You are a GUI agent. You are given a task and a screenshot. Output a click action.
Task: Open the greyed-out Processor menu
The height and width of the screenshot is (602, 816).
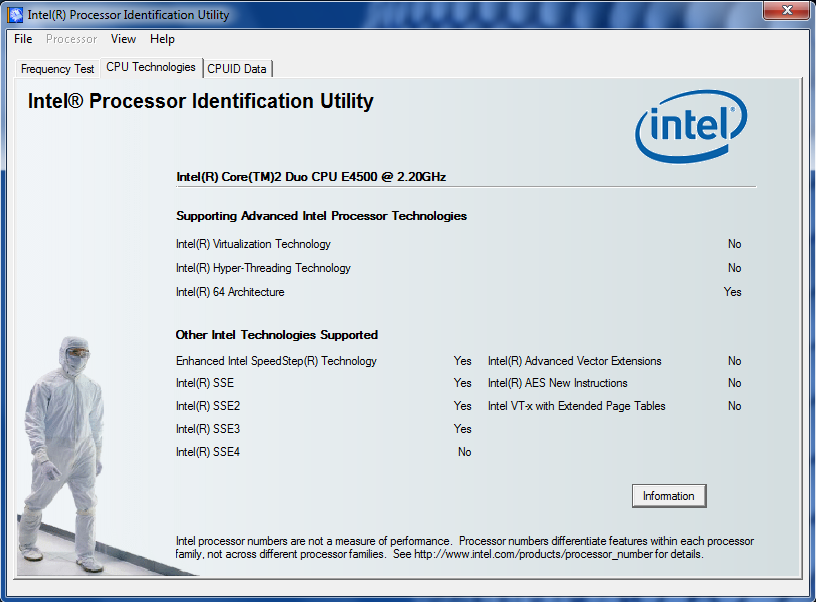(x=71, y=39)
